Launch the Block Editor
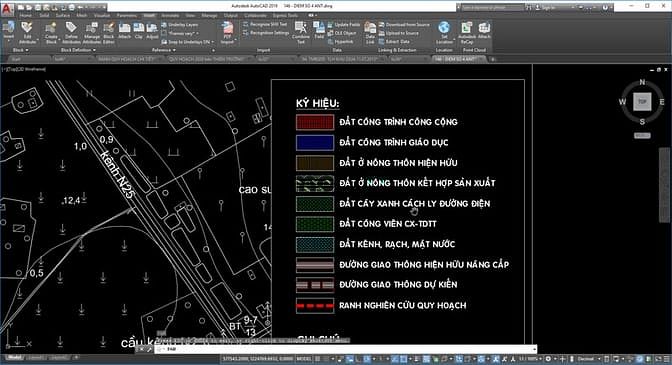This screenshot has height=365, width=672. tap(109, 33)
